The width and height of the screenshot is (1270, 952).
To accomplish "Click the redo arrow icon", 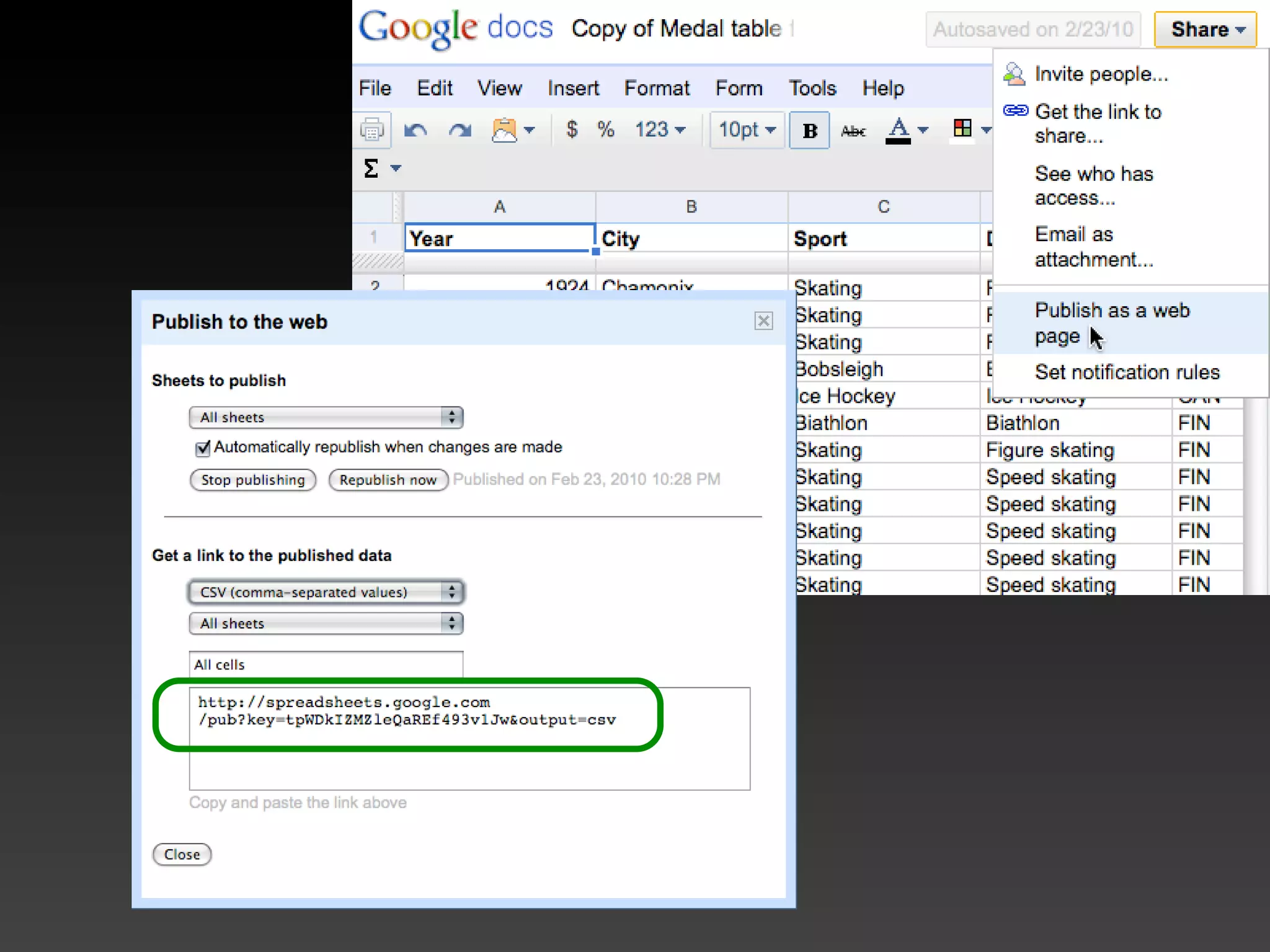I will [460, 130].
